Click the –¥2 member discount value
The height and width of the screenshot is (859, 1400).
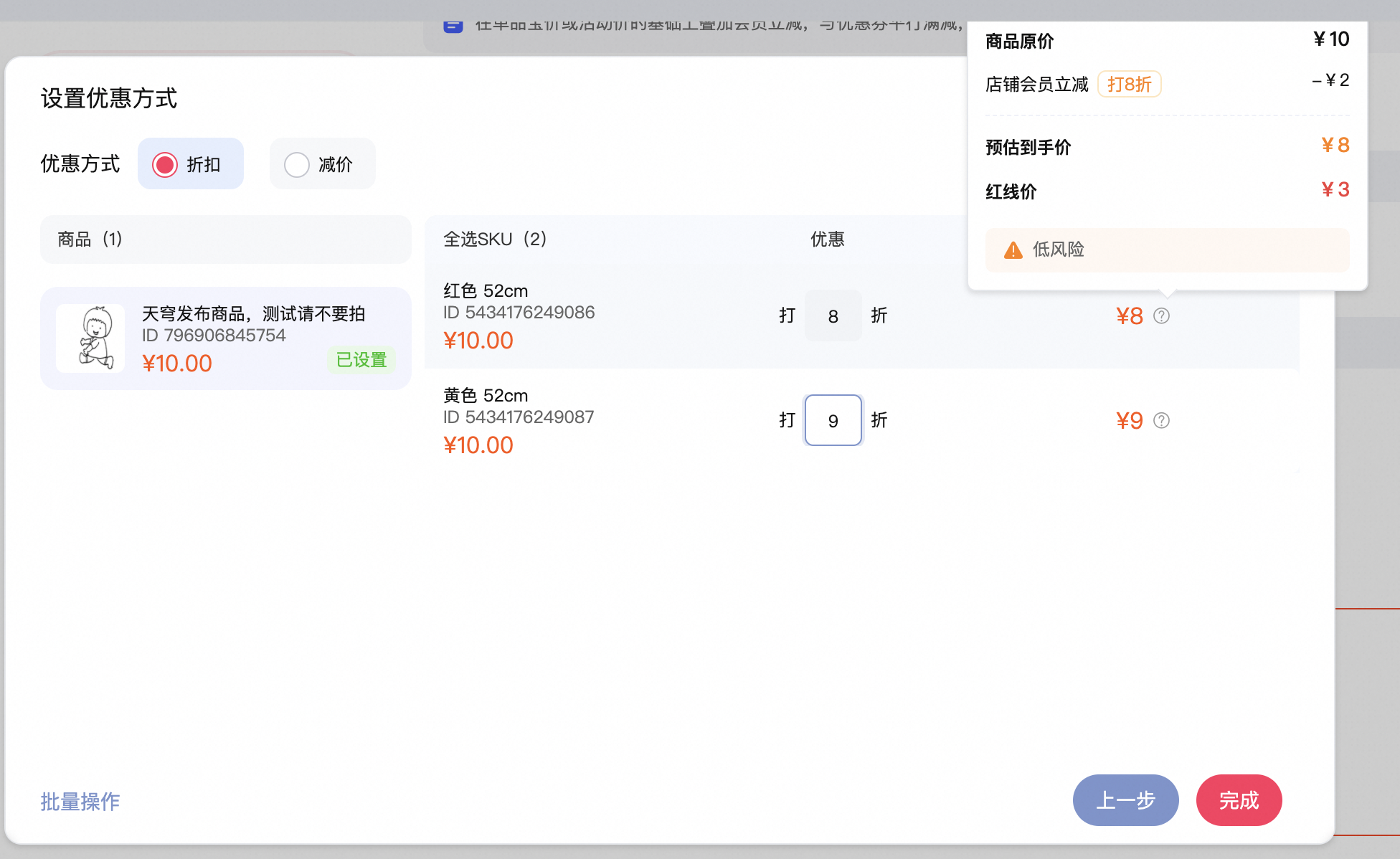[x=1330, y=80]
